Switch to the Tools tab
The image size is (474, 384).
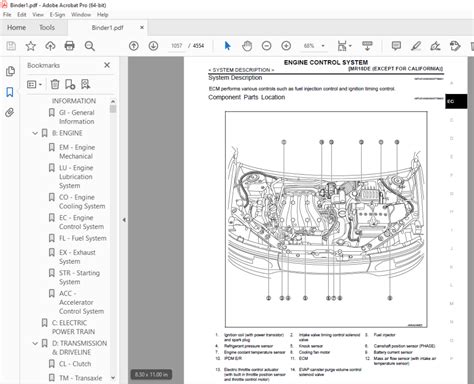(47, 28)
